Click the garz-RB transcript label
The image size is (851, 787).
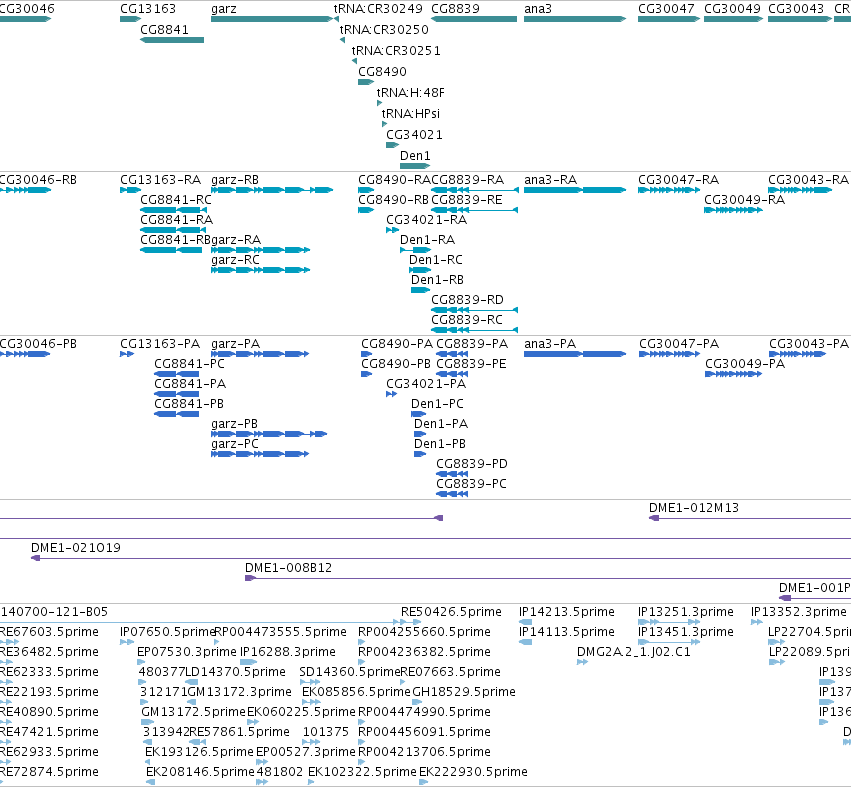pos(235,180)
